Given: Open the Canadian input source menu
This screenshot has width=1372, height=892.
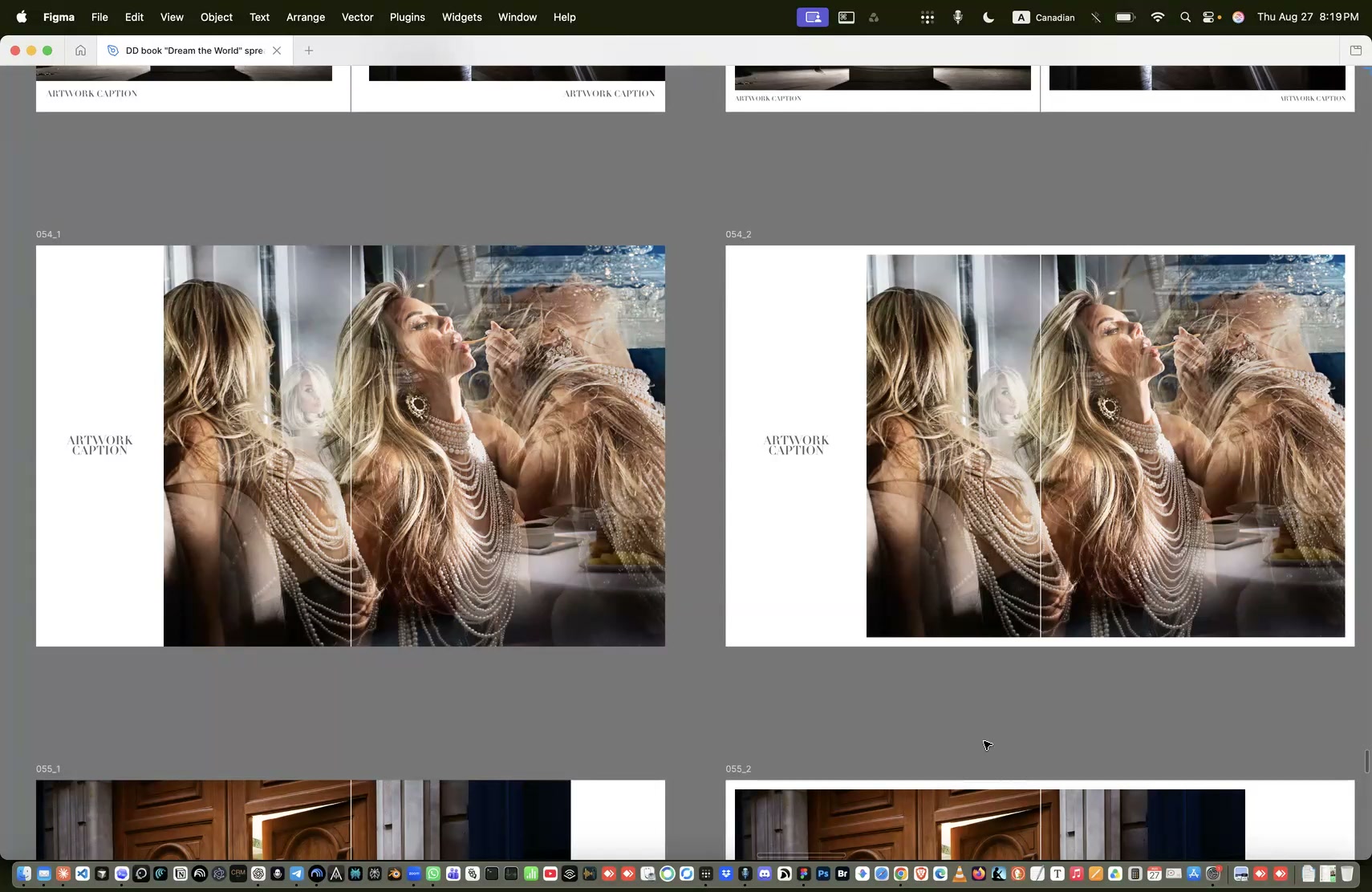Looking at the screenshot, I should [x=1044, y=17].
